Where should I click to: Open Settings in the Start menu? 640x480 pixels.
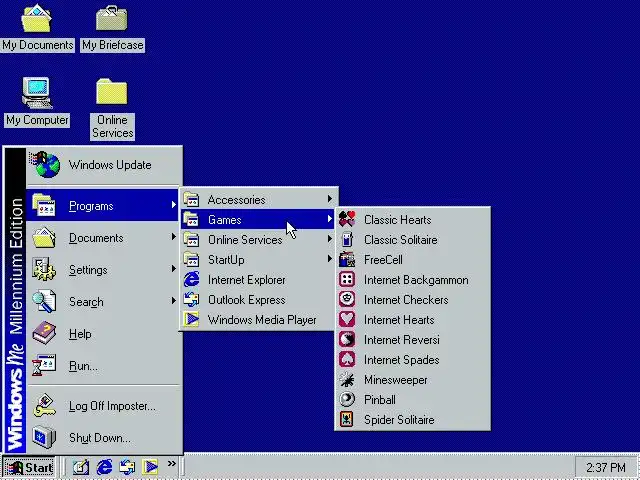(102, 269)
